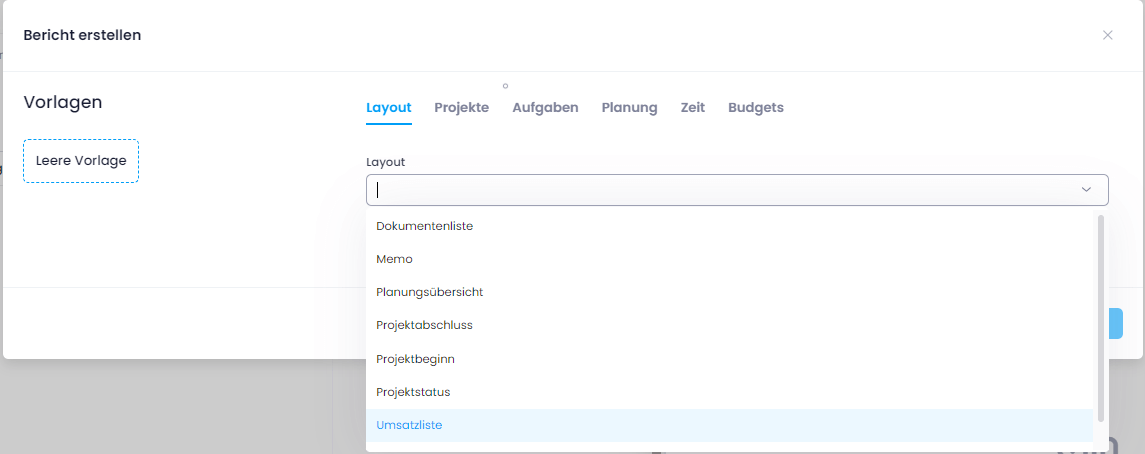This screenshot has height=454, width=1145.
Task: Open the Projekte tab
Action: (461, 108)
